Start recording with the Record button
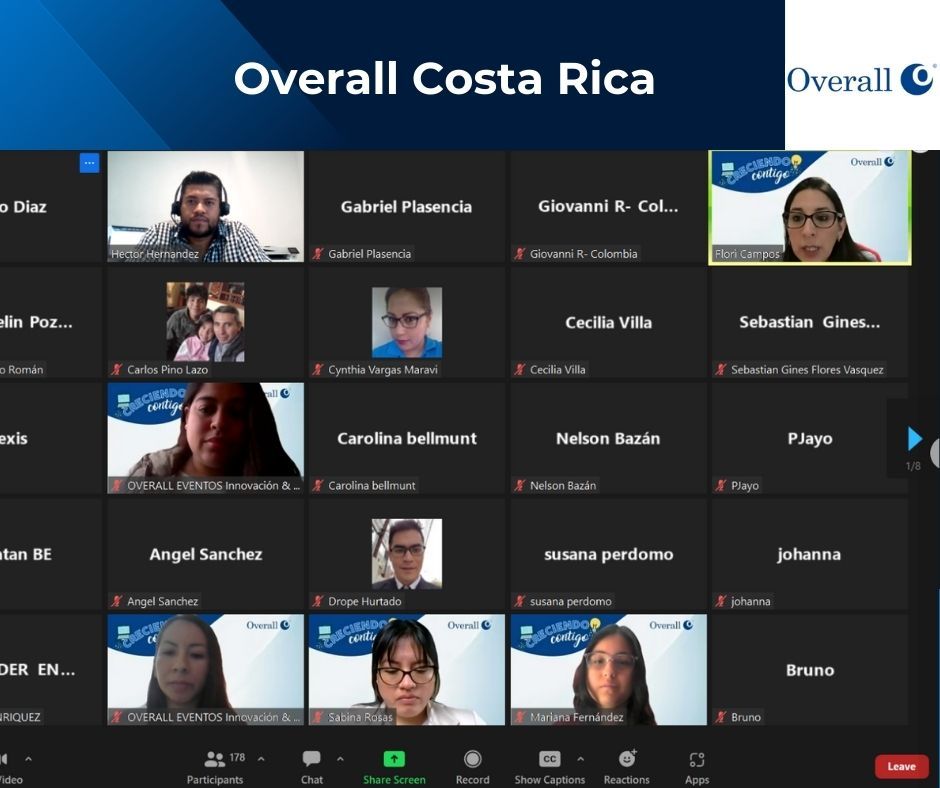The width and height of the screenshot is (940, 788). point(472,759)
